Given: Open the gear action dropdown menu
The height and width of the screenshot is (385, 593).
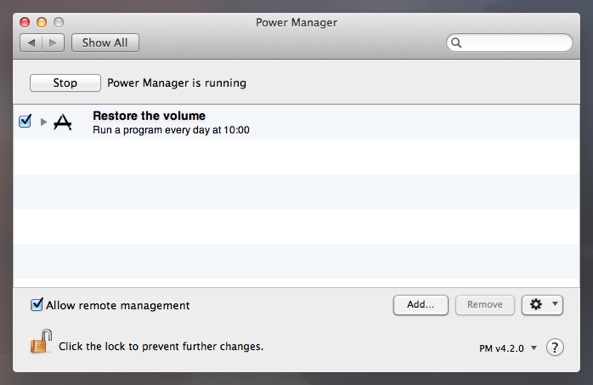Looking at the screenshot, I should click(x=542, y=305).
